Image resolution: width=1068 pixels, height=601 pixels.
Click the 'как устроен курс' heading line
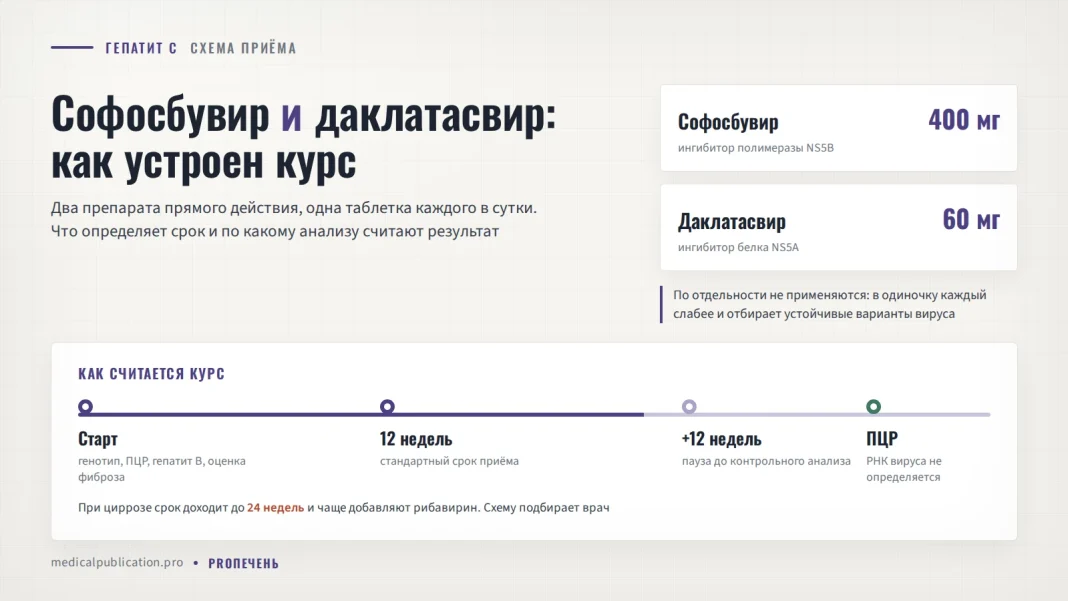coord(204,162)
